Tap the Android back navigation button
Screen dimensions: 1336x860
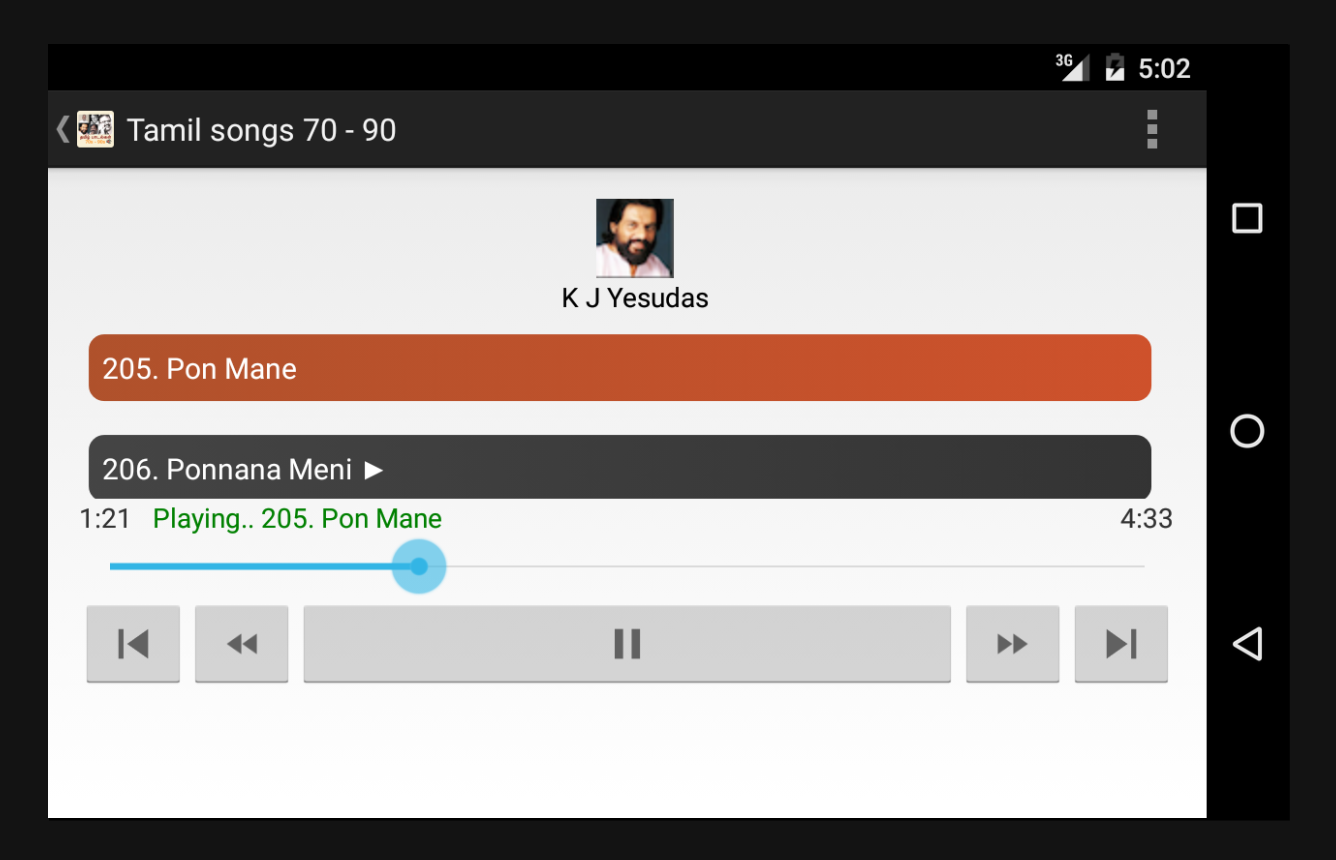coord(1247,644)
